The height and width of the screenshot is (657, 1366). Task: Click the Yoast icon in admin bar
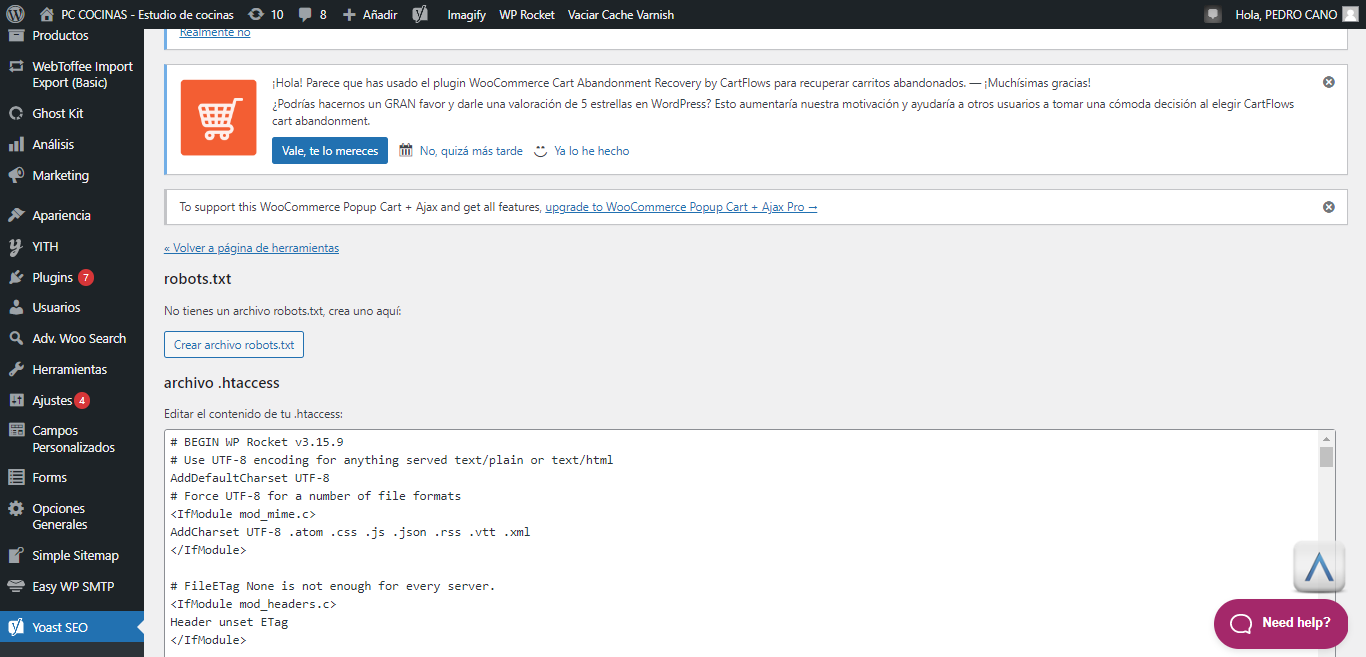(x=421, y=14)
